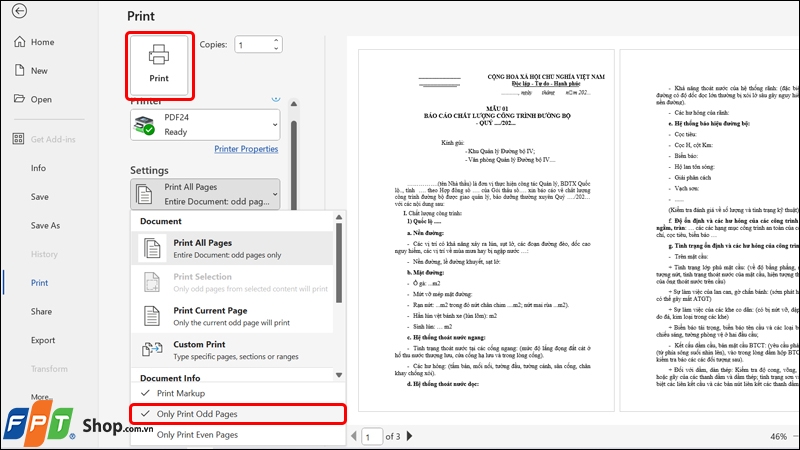Click the 46% zoom level
Image resolution: width=800 pixels, height=450 pixels.
click(x=778, y=437)
